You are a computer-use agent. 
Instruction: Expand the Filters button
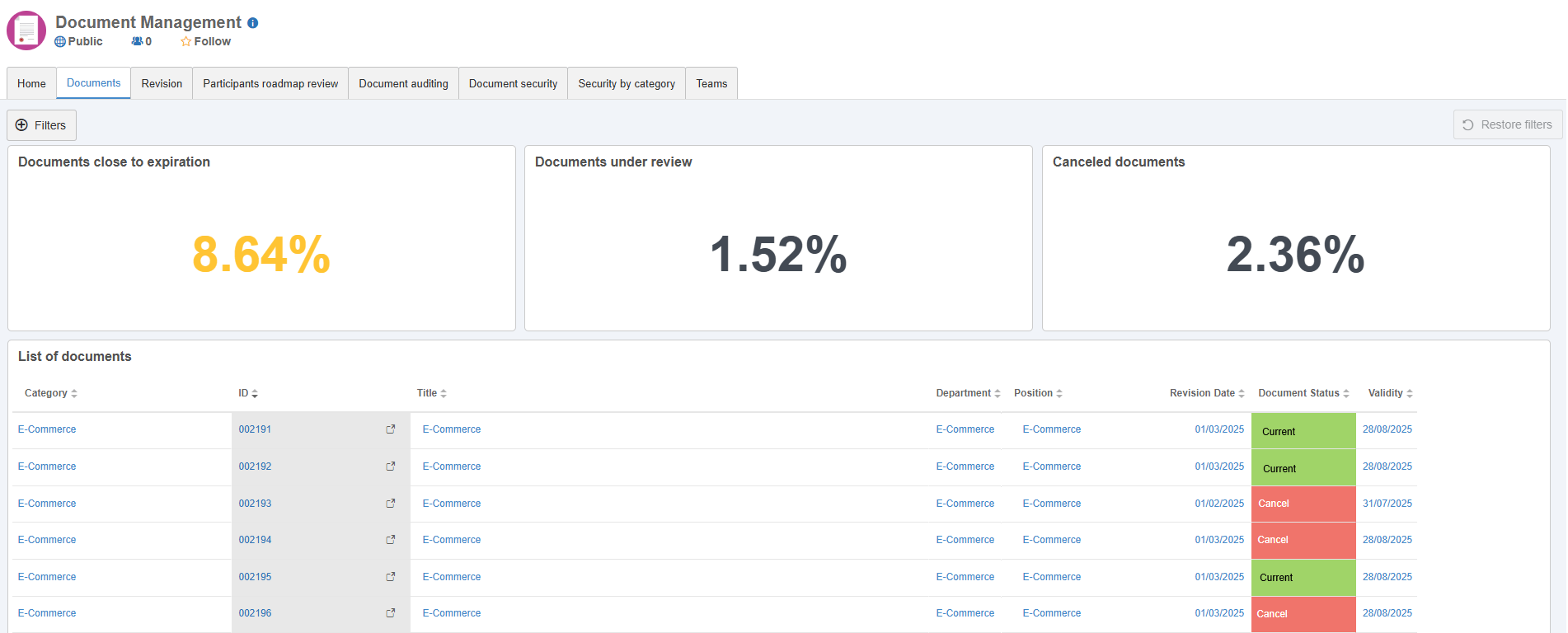coord(41,125)
